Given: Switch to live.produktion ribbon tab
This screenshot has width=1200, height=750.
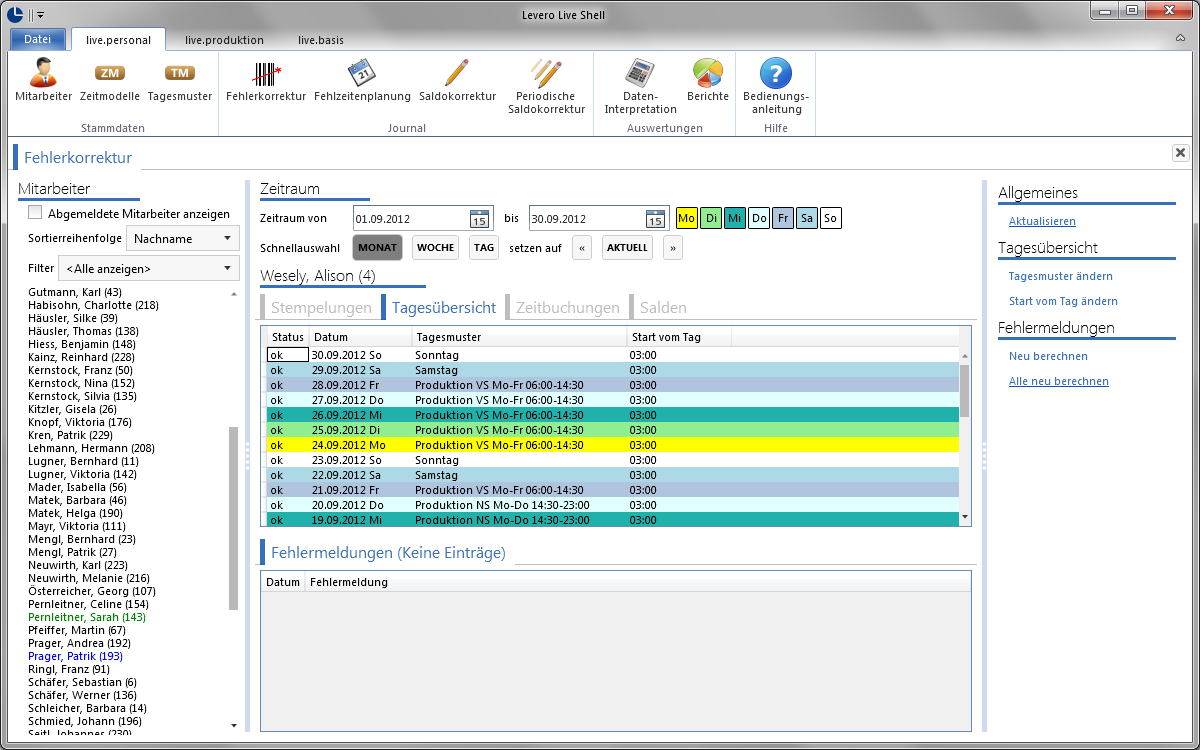Looking at the screenshot, I should [x=225, y=40].
